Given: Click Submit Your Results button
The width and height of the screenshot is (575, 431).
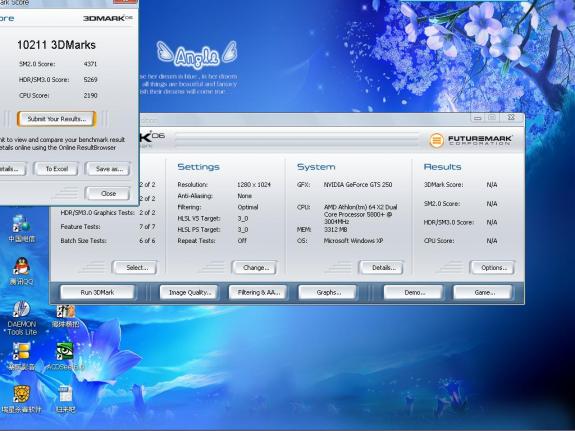Looking at the screenshot, I should [56, 119].
